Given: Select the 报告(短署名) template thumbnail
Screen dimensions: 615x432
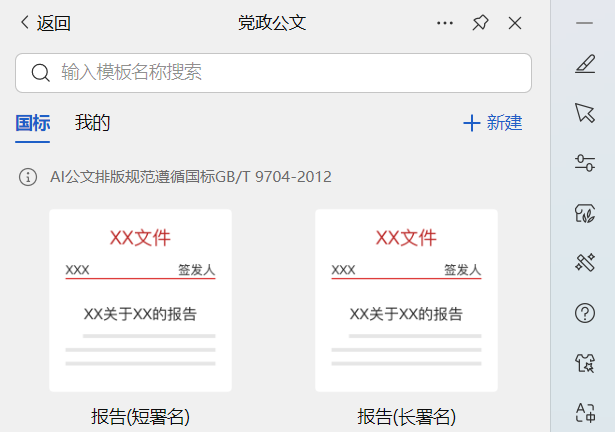Looking at the screenshot, I should (140, 301).
